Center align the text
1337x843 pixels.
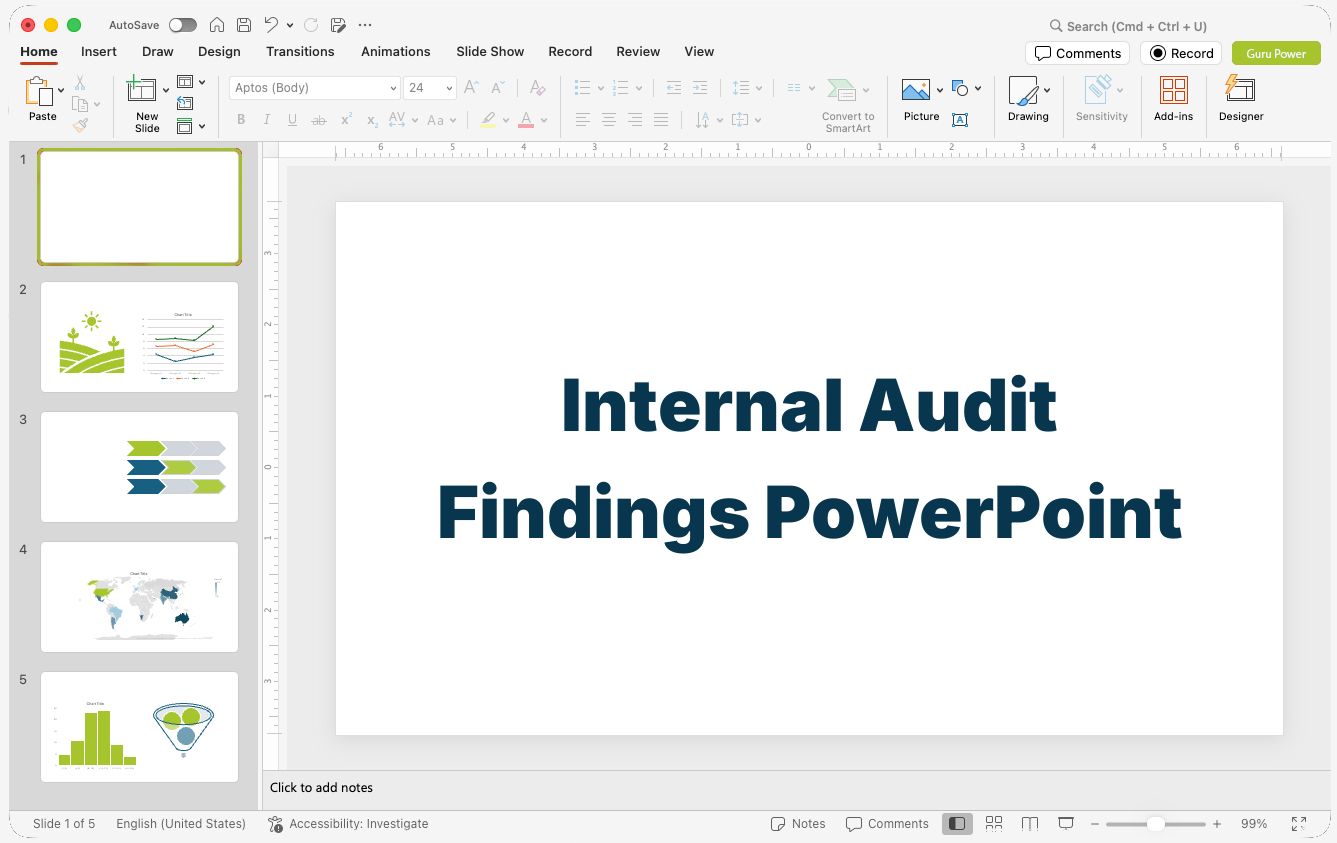coord(609,120)
